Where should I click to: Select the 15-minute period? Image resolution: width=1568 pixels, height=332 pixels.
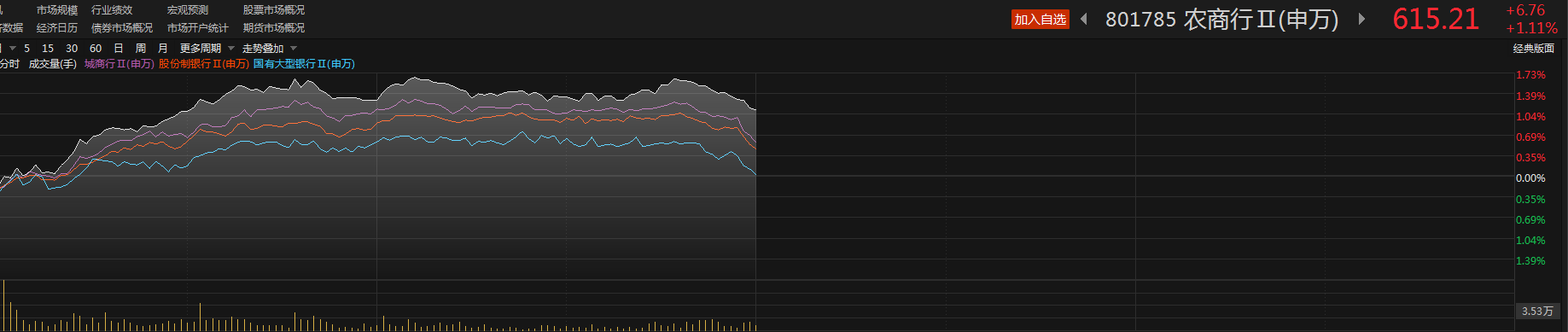pyautogui.click(x=48, y=49)
